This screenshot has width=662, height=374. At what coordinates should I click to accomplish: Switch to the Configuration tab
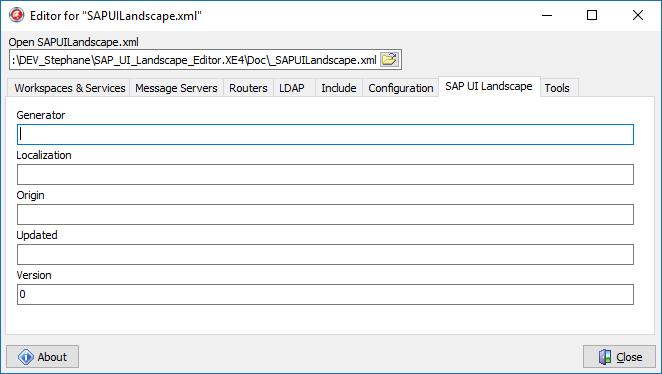coord(401,88)
